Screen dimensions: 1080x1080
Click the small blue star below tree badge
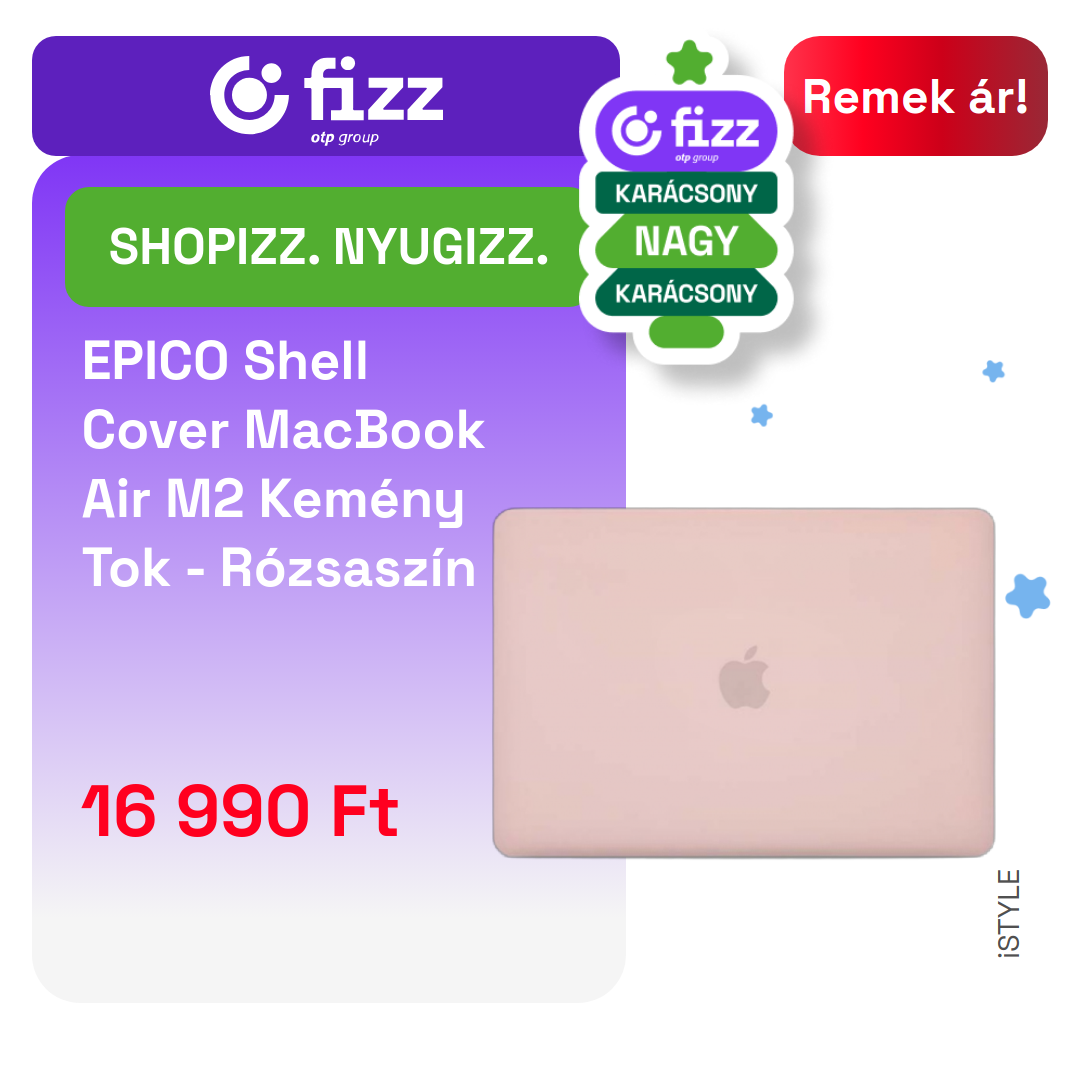tap(762, 415)
